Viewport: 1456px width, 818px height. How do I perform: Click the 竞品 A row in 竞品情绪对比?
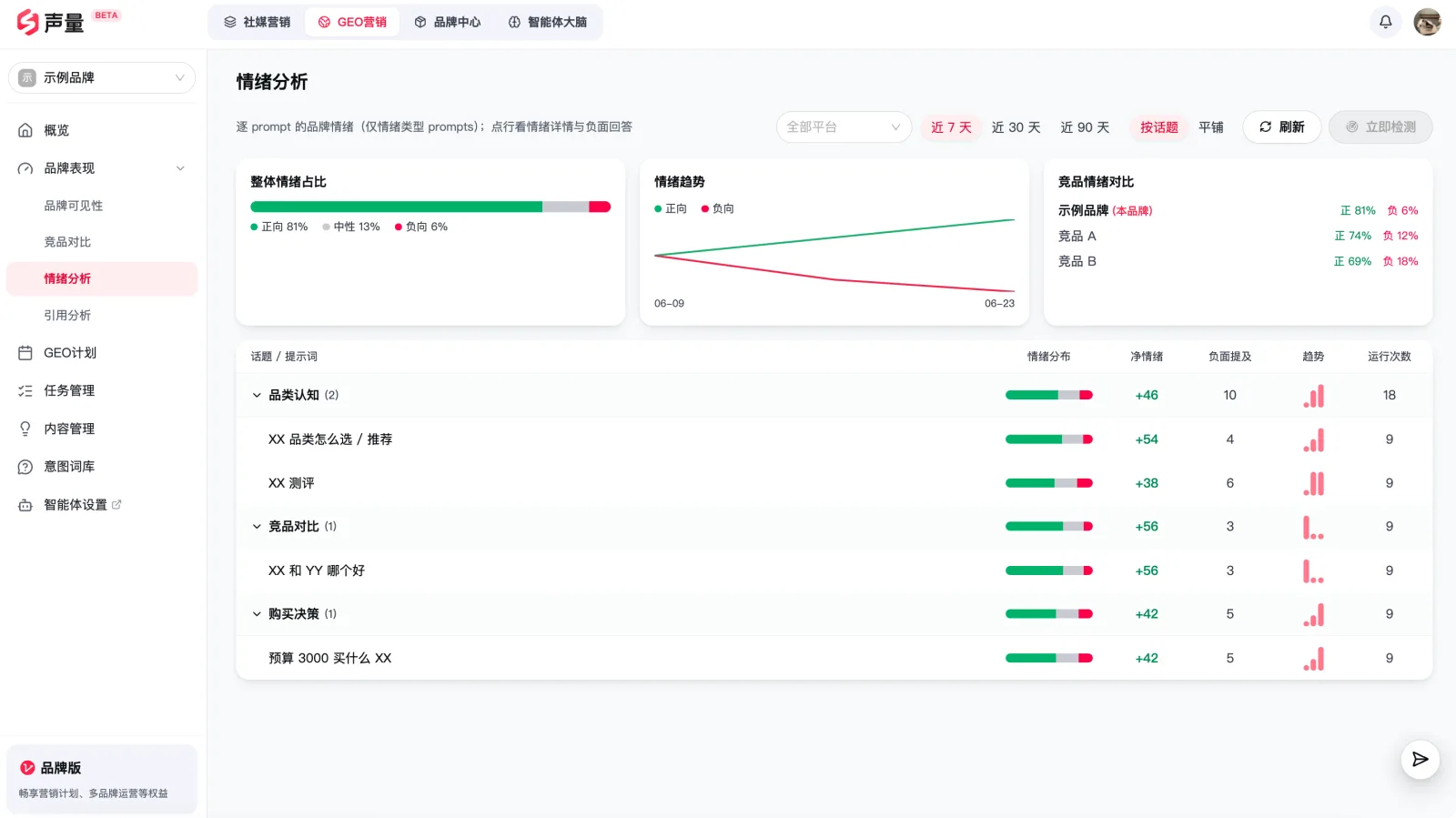coord(1238,236)
